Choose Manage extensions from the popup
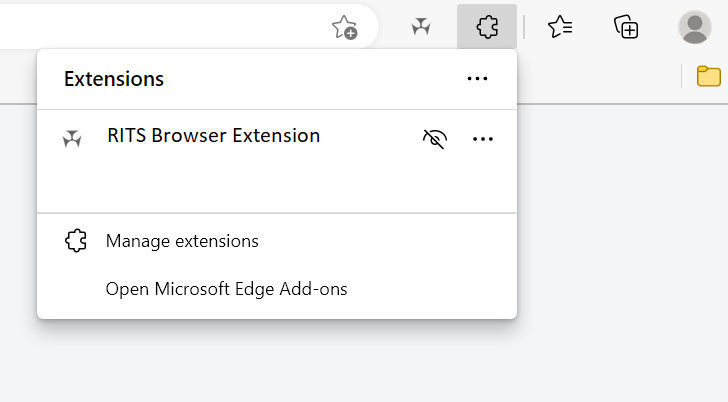Image resolution: width=728 pixels, height=402 pixels. (182, 241)
